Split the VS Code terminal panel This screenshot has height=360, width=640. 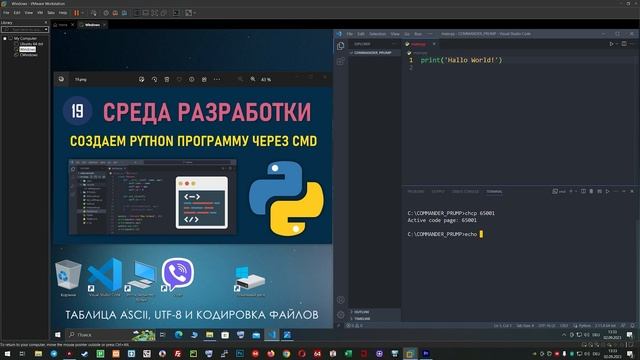coord(583,191)
